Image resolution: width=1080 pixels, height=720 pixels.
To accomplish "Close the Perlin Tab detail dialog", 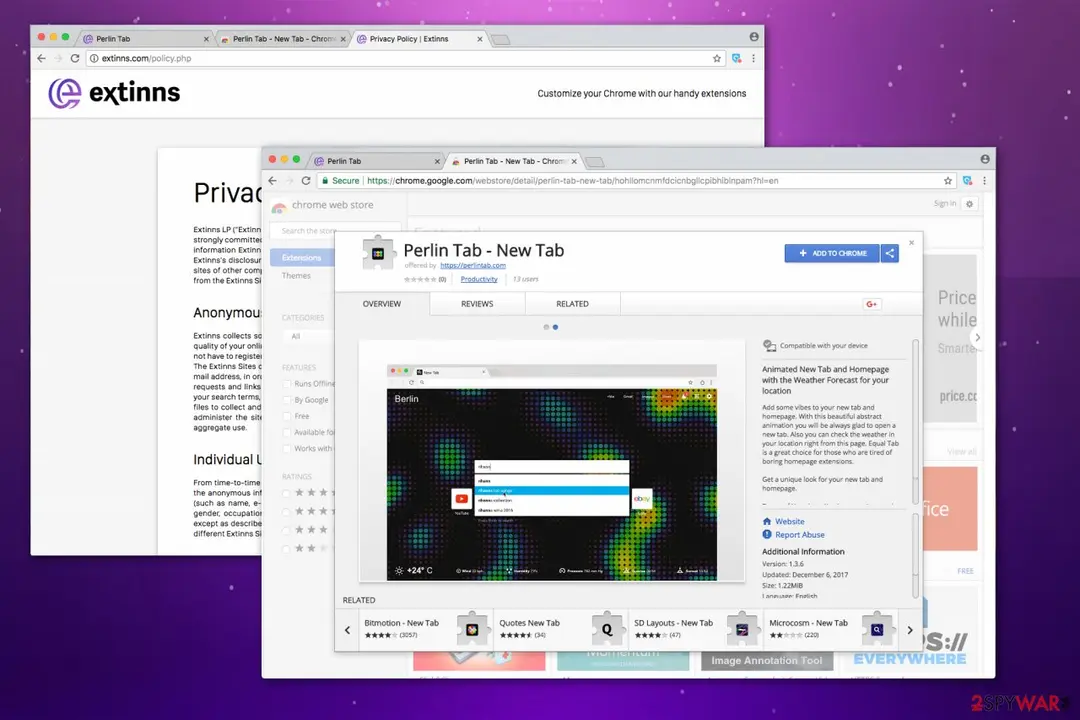I will [x=911, y=243].
